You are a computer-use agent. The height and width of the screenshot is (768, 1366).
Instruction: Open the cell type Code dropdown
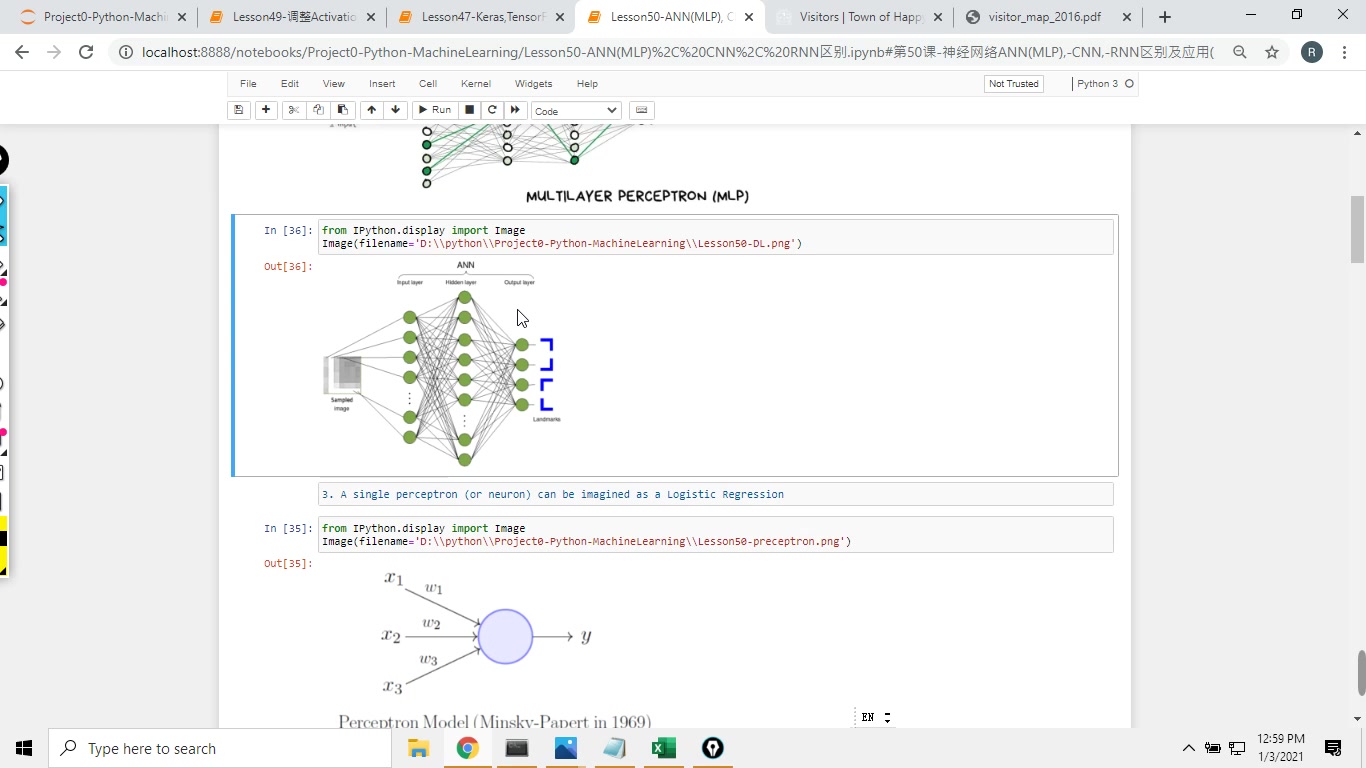point(576,111)
